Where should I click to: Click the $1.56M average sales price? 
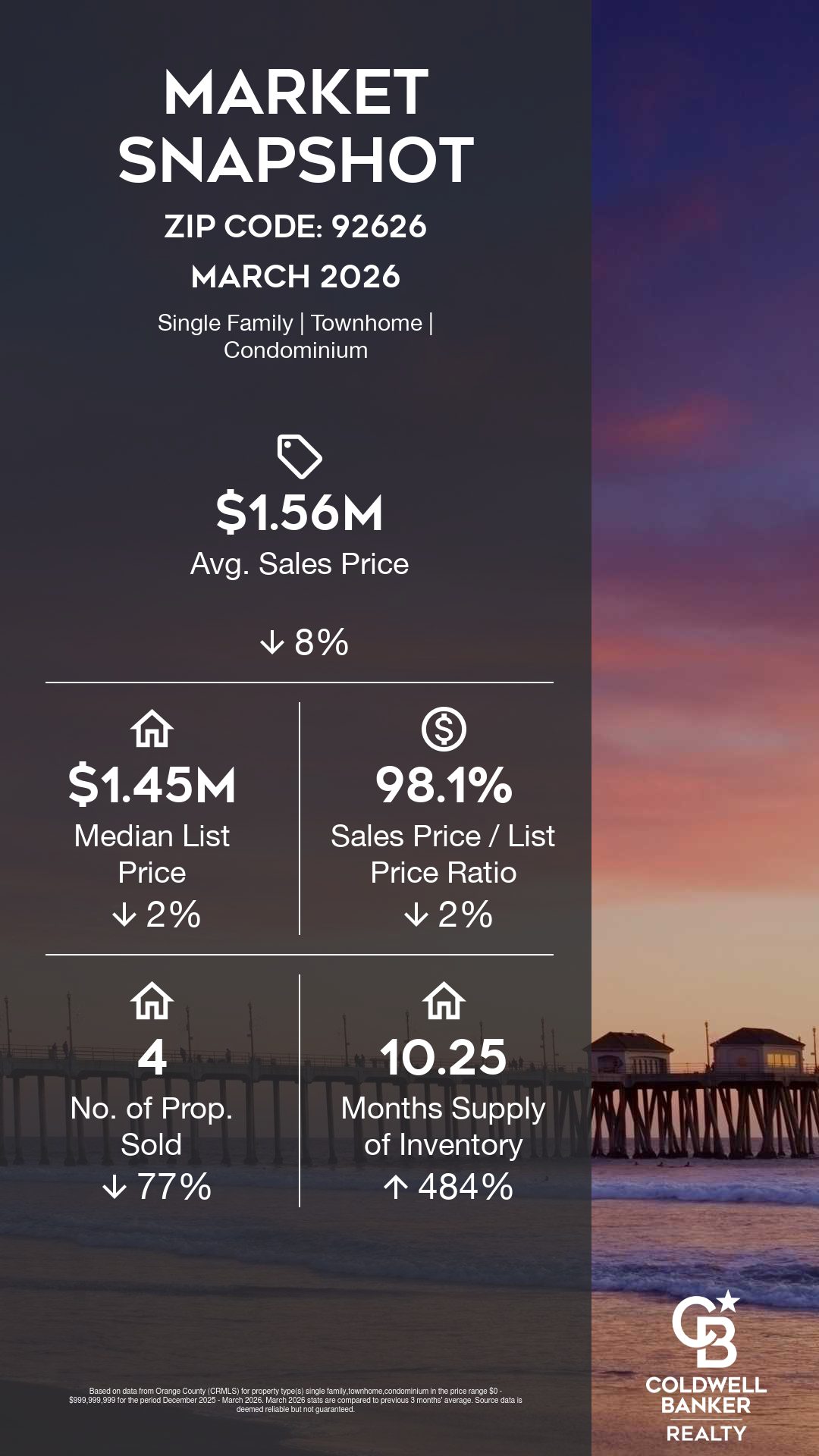300,513
